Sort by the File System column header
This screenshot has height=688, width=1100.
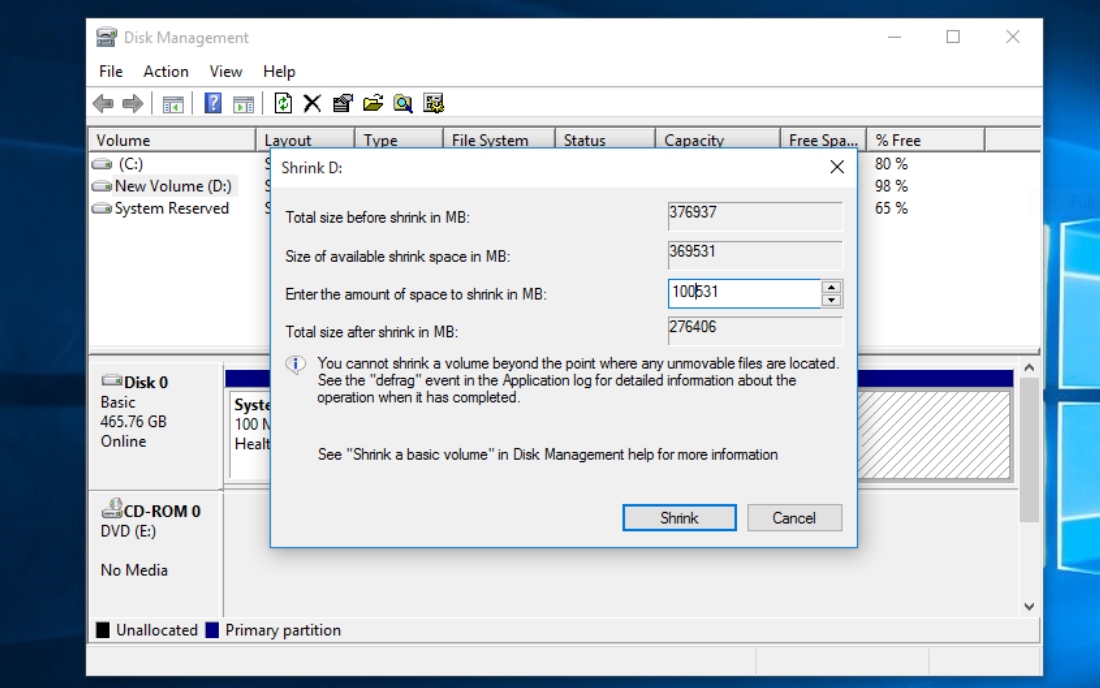(x=499, y=140)
